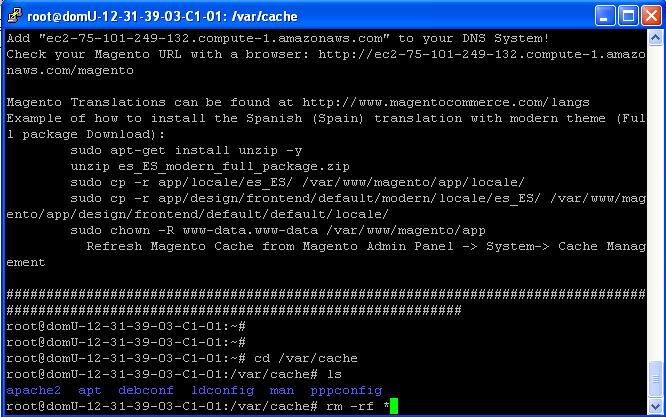Click the empty scrollbar track above thumb
The width and height of the screenshot is (666, 417).
point(655,203)
